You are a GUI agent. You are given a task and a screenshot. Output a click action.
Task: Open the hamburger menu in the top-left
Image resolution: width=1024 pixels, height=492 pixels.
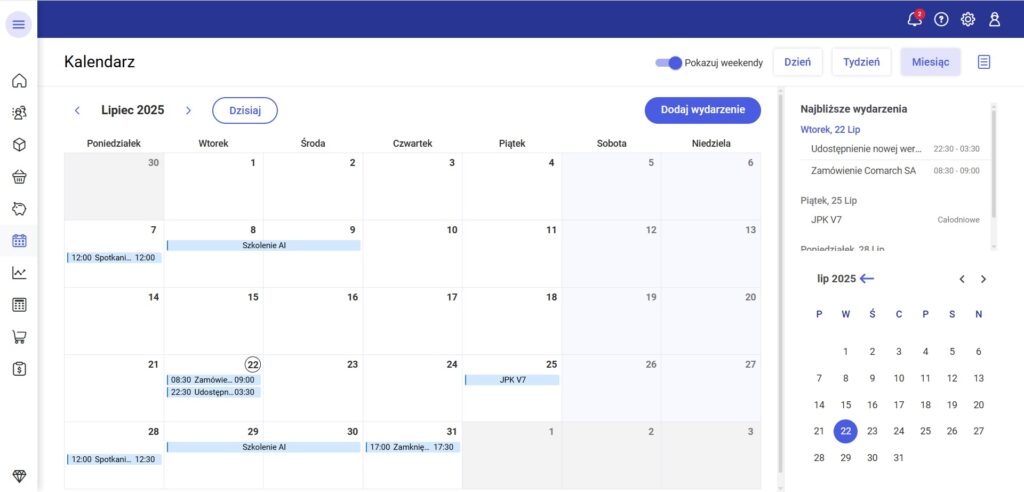click(19, 25)
